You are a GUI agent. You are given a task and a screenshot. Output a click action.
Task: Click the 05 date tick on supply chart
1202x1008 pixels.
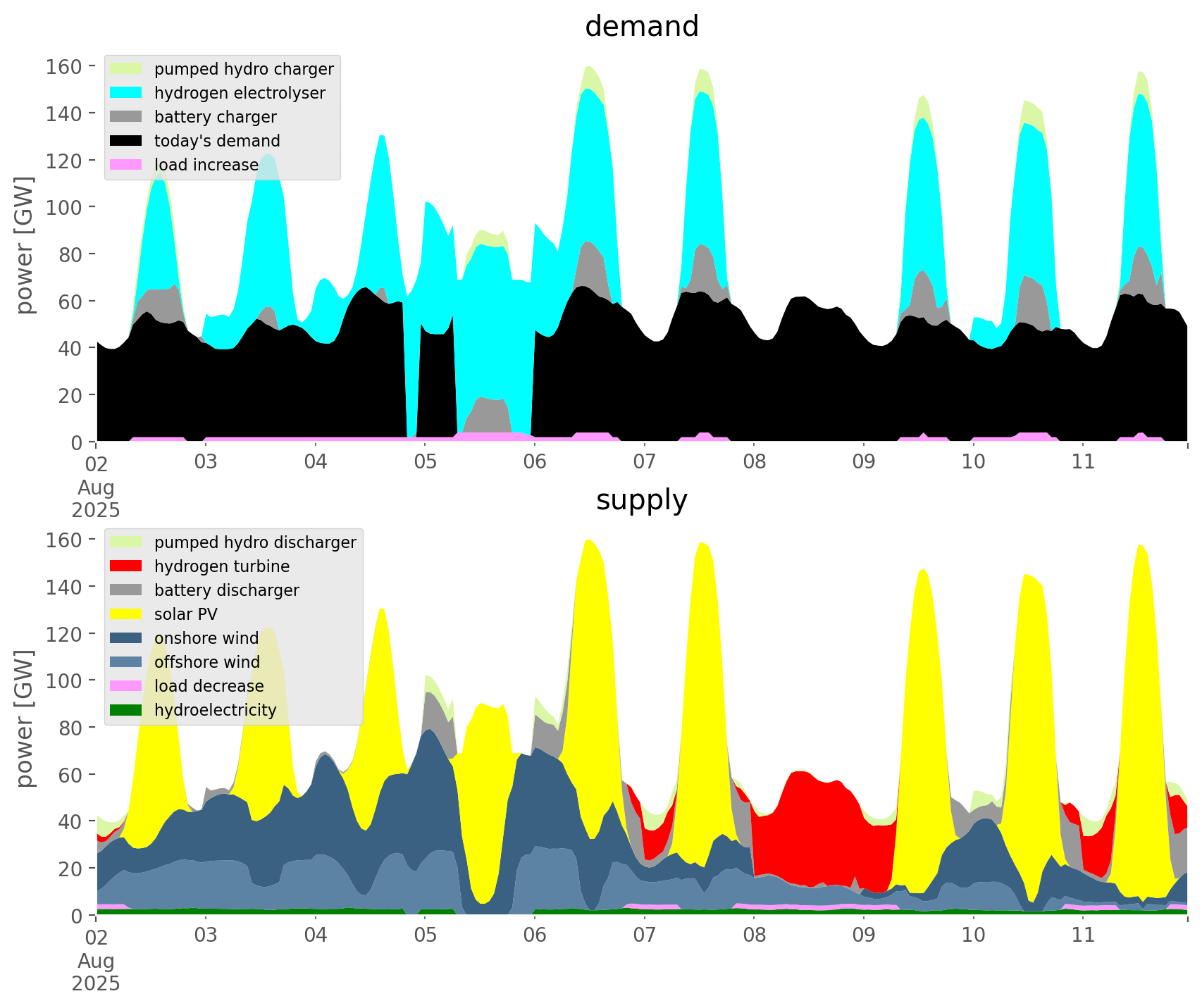coord(425,935)
